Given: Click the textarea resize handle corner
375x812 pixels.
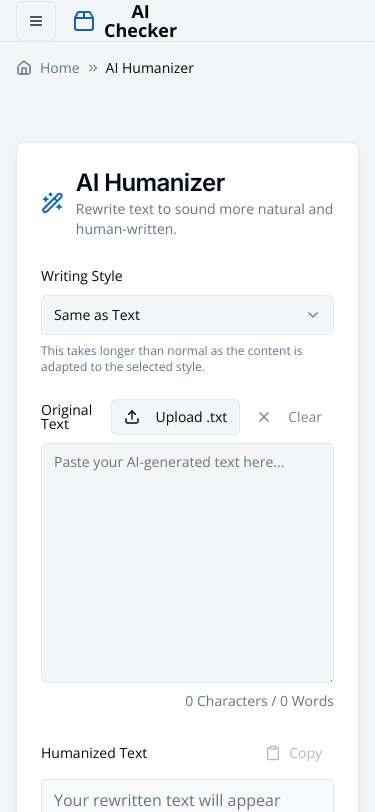Looking at the screenshot, I should click(330, 679).
